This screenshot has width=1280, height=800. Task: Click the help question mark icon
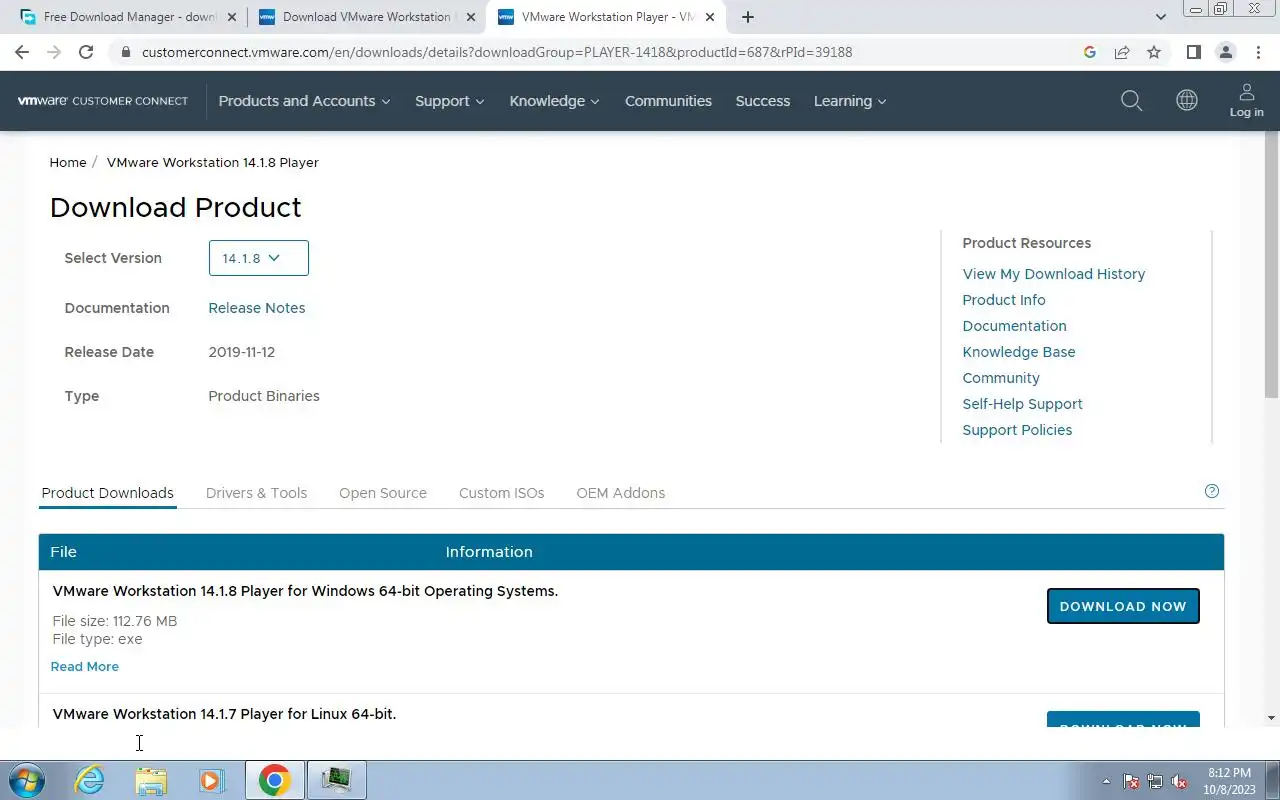tap(1212, 491)
